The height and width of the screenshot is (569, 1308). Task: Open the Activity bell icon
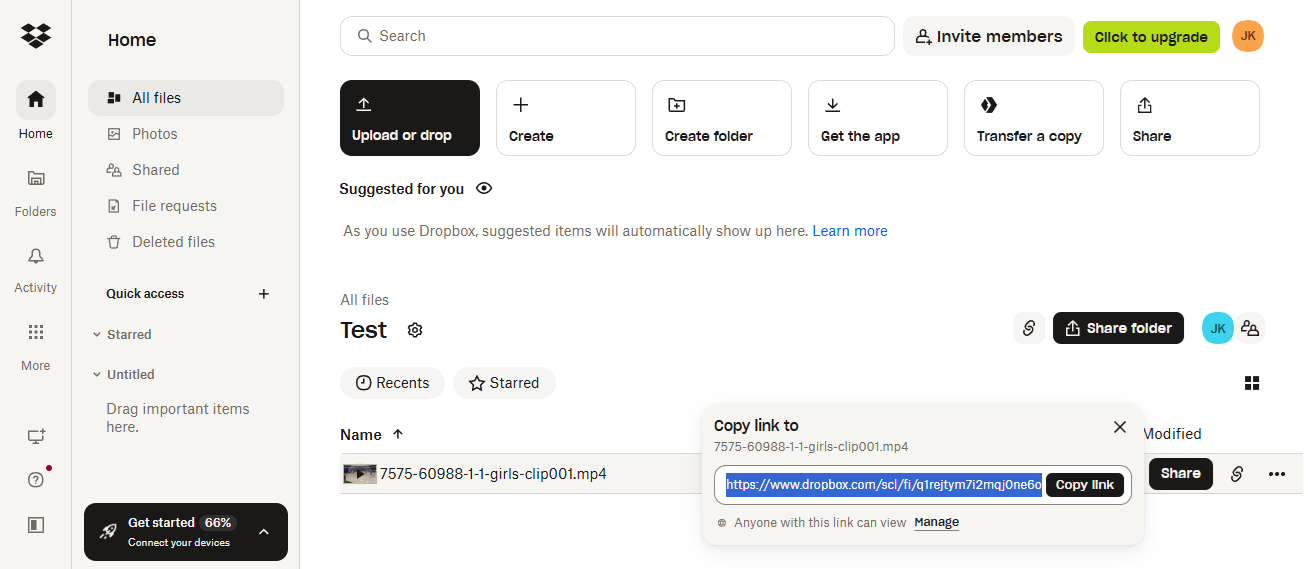[x=36, y=256]
